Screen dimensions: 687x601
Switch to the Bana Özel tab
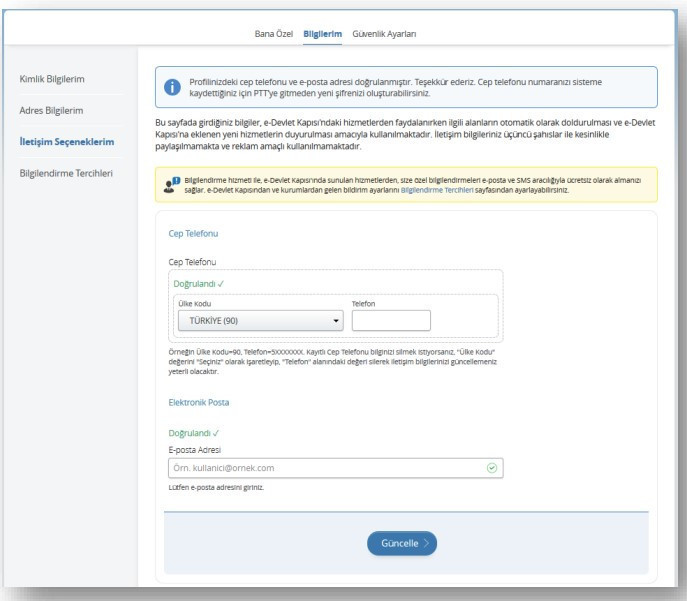point(275,35)
